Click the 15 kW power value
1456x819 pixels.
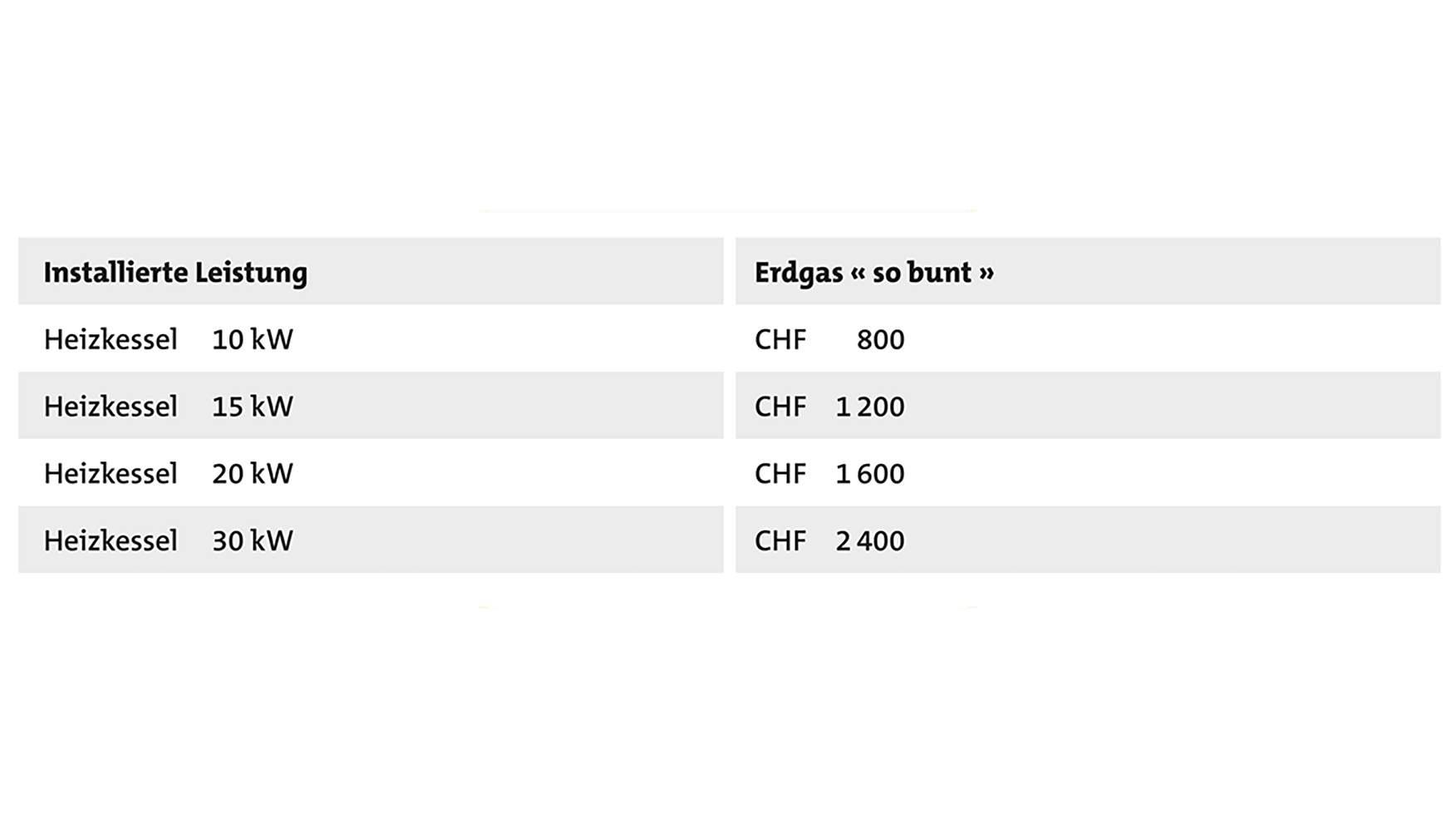point(253,407)
